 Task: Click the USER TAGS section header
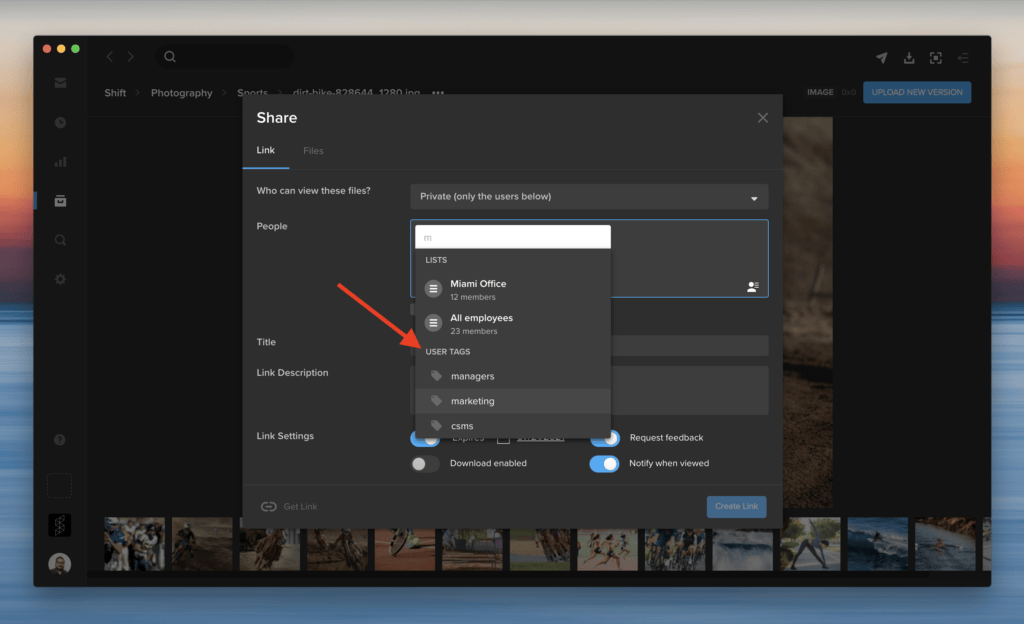point(447,352)
